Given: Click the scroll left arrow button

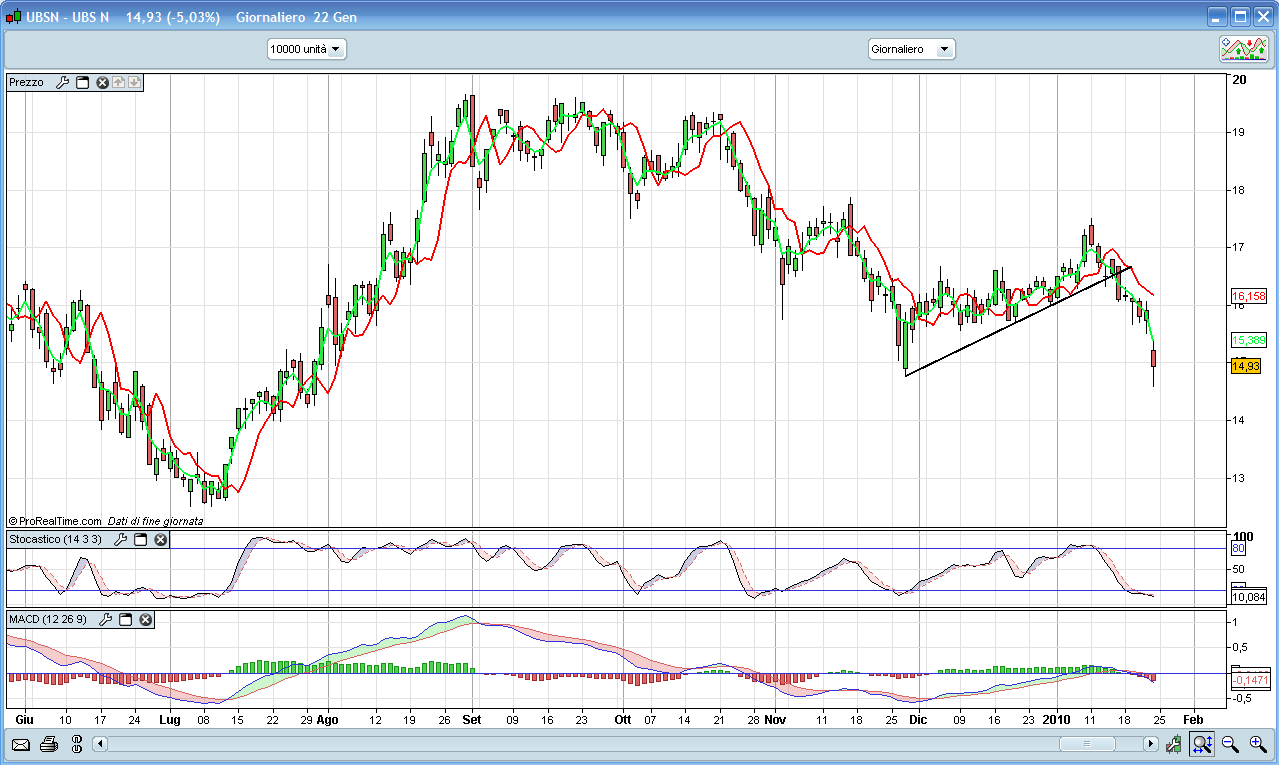Looking at the screenshot, I should (100, 744).
